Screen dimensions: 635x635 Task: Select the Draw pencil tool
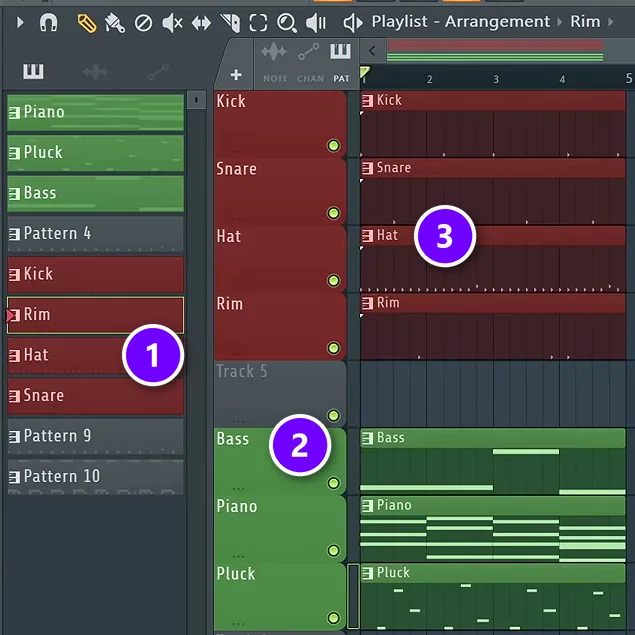(x=87, y=23)
